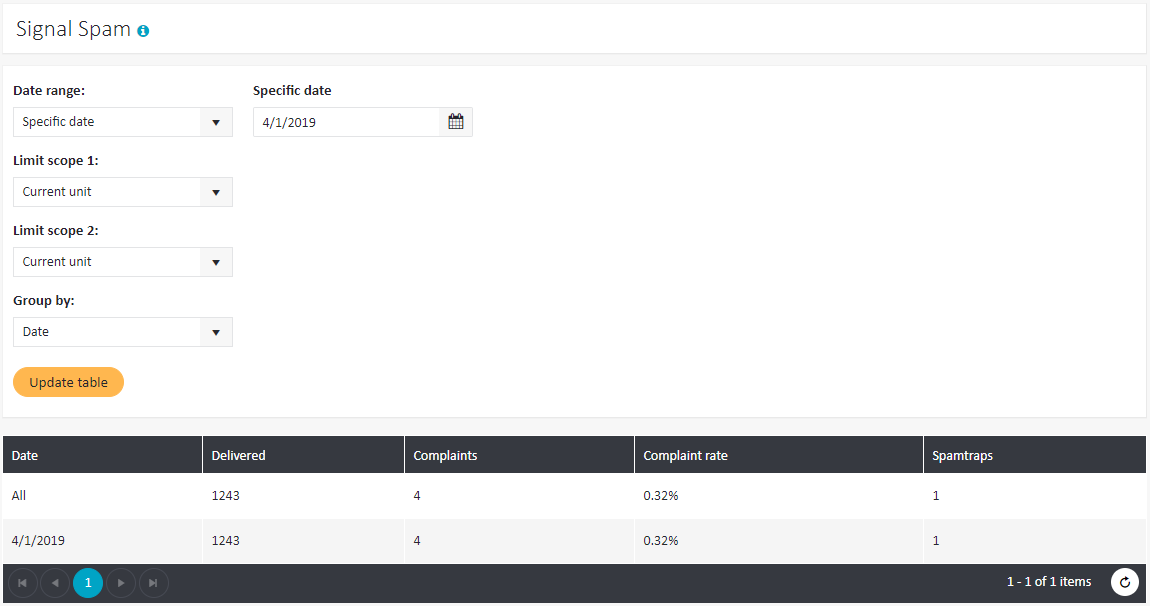
Task: Open spamtraps count link in All row
Action: click(936, 496)
